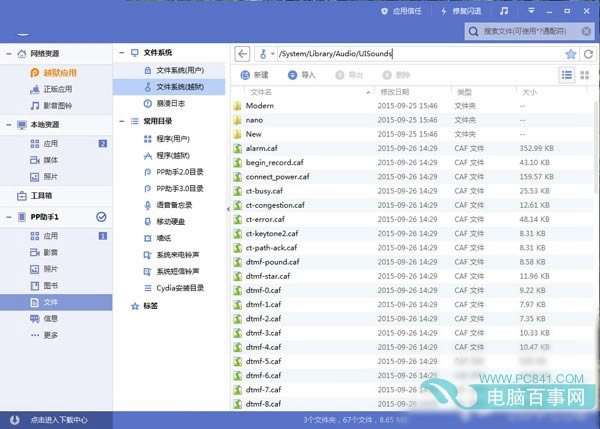Click the 标签 star bookmarks item
Screen dimensions: 600x429
pyautogui.click(x=145, y=306)
